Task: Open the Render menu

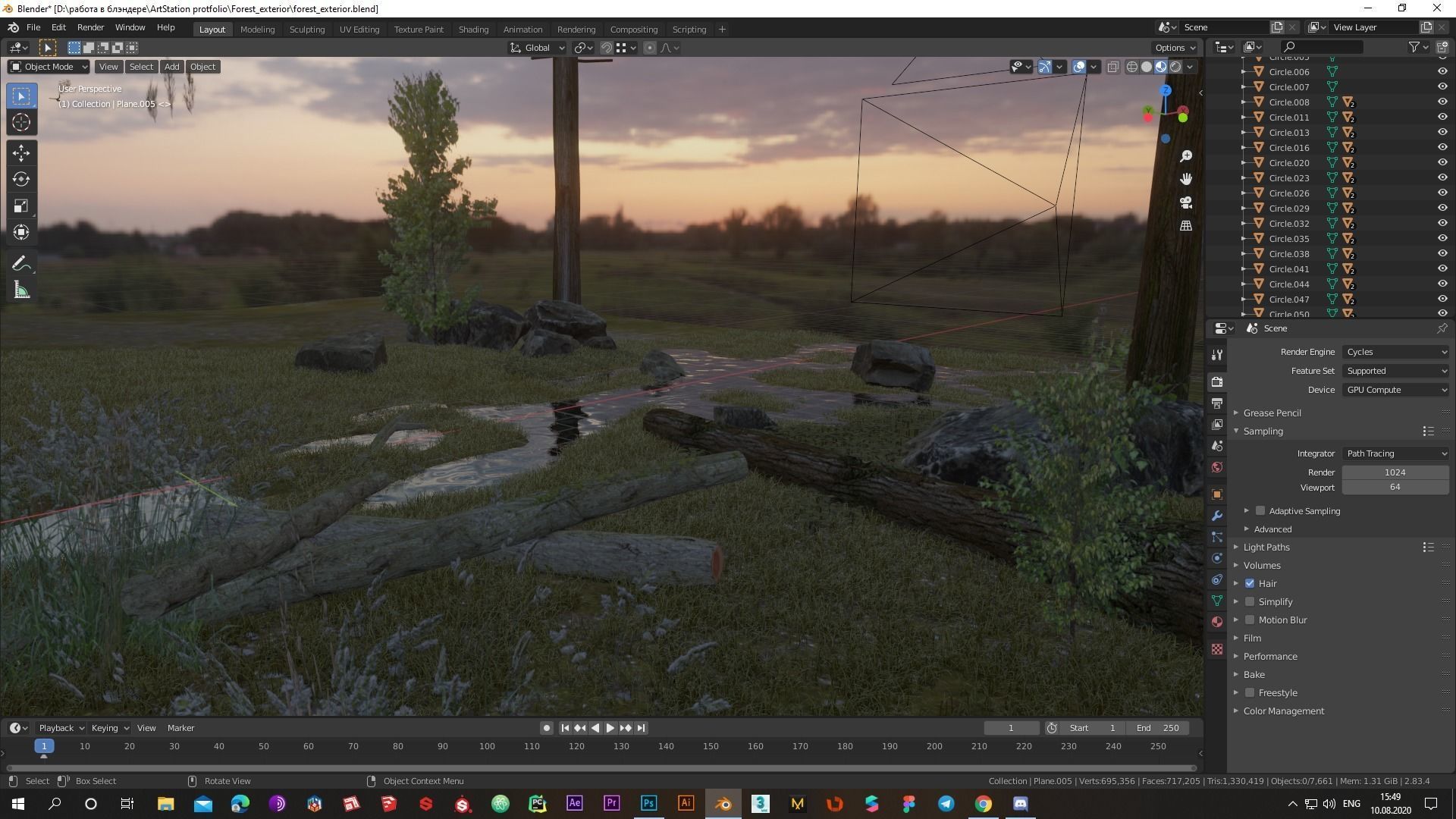Action: (x=90, y=27)
